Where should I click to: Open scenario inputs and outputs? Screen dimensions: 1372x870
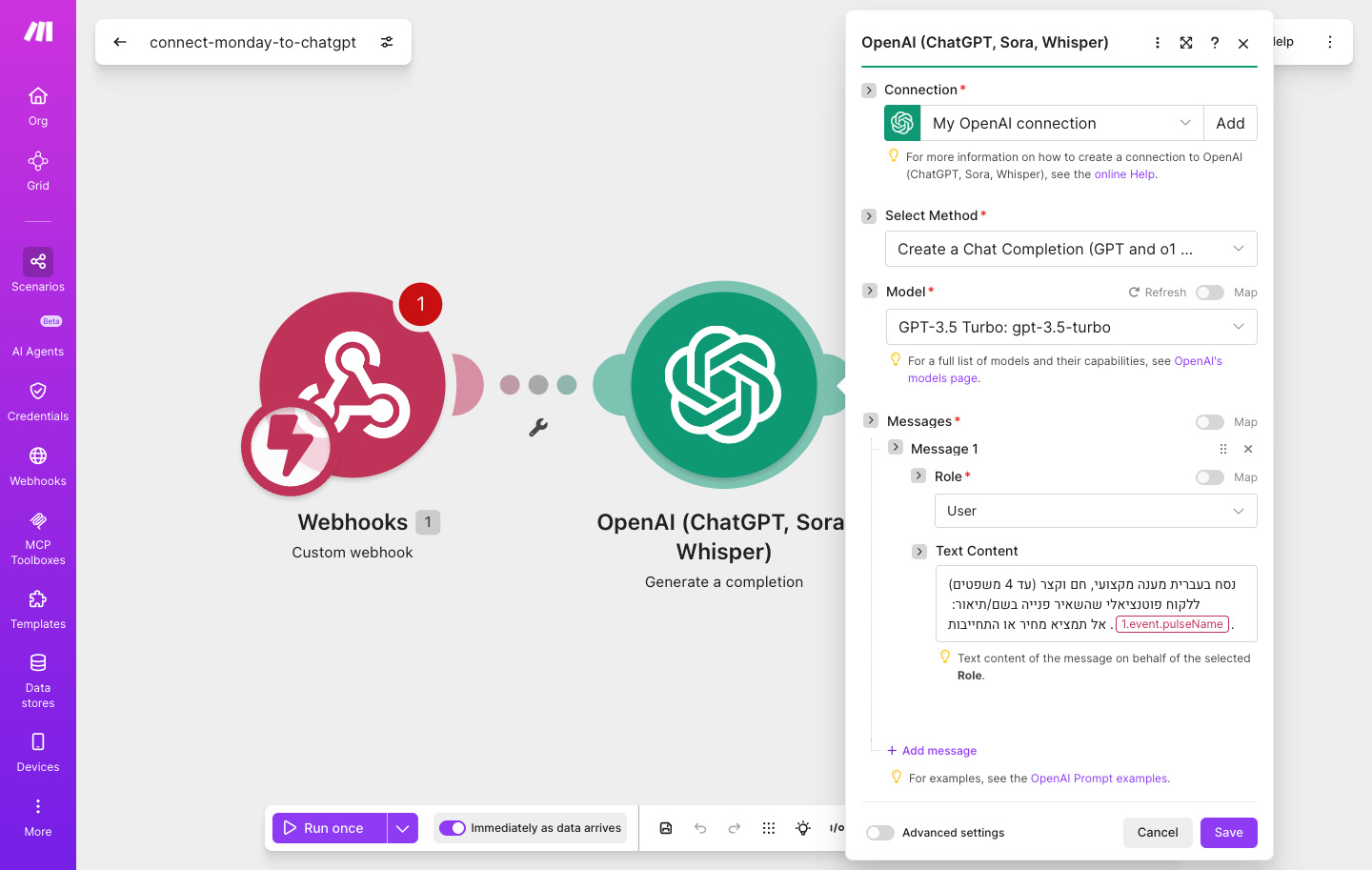click(837, 828)
